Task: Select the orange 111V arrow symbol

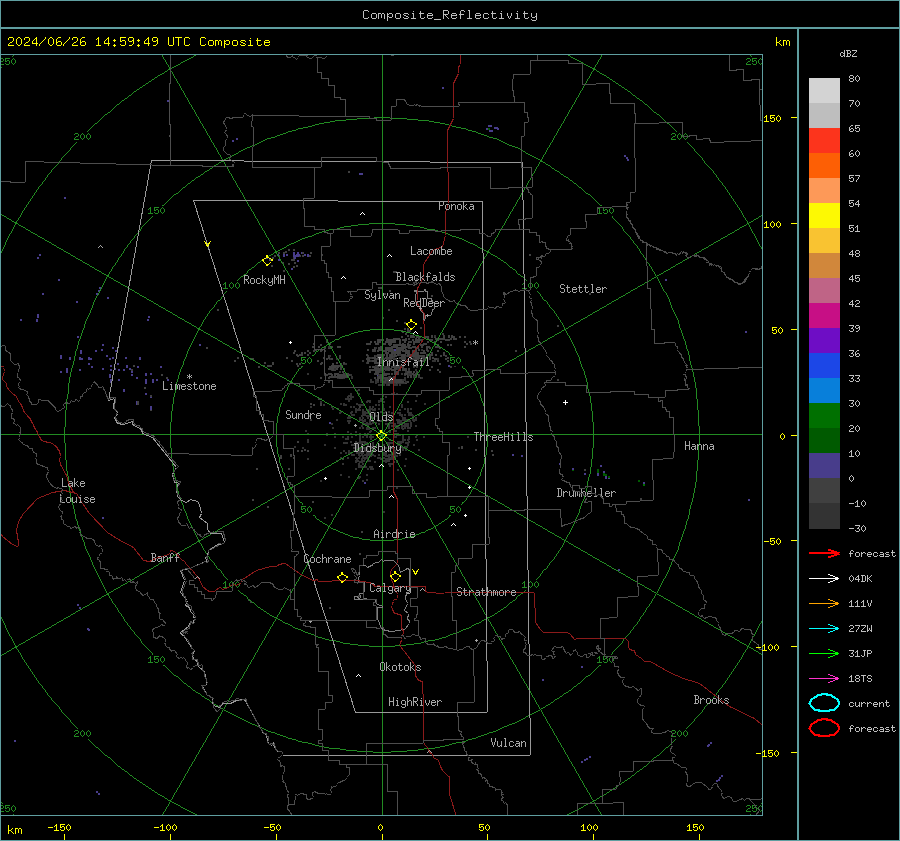Action: point(824,603)
